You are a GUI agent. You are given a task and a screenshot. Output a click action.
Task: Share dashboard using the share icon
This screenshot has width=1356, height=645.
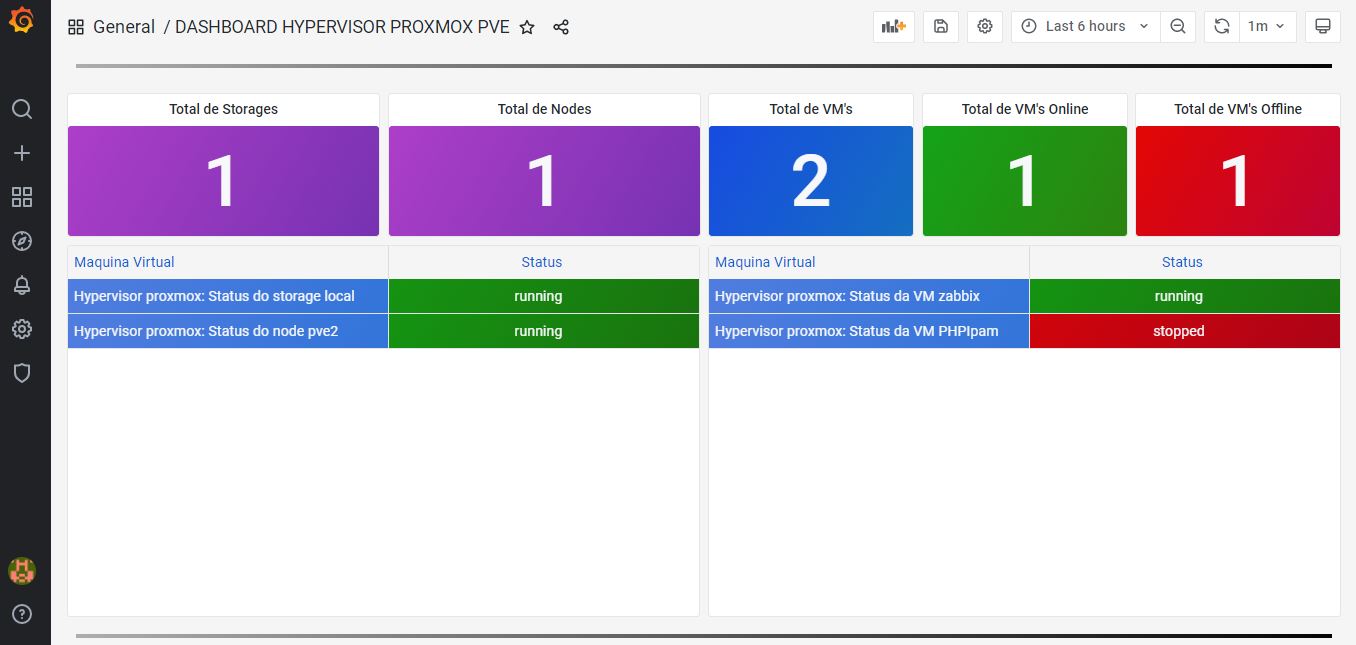point(561,27)
